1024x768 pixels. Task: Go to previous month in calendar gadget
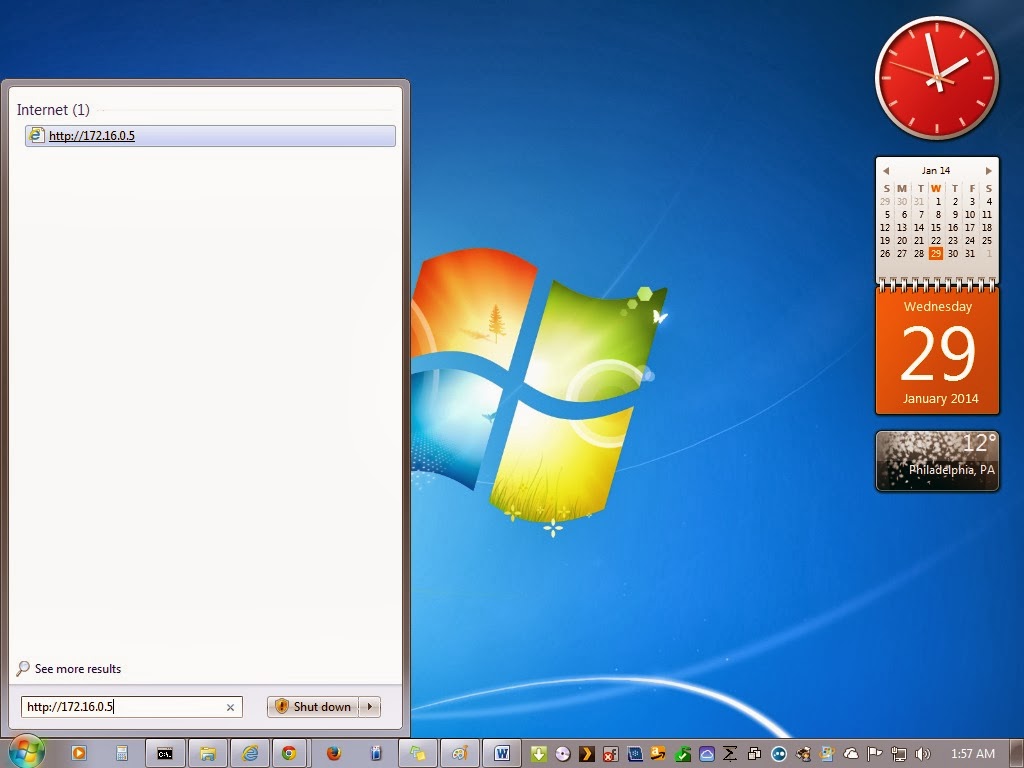(x=886, y=170)
